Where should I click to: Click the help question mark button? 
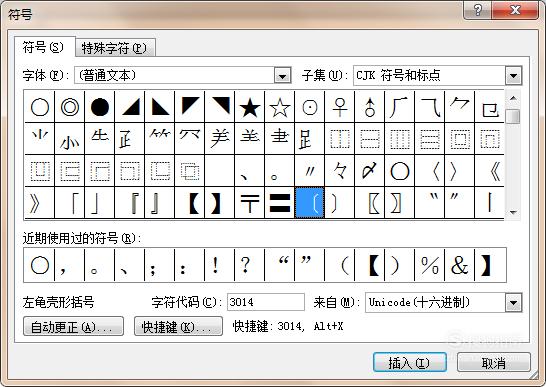coord(478,10)
